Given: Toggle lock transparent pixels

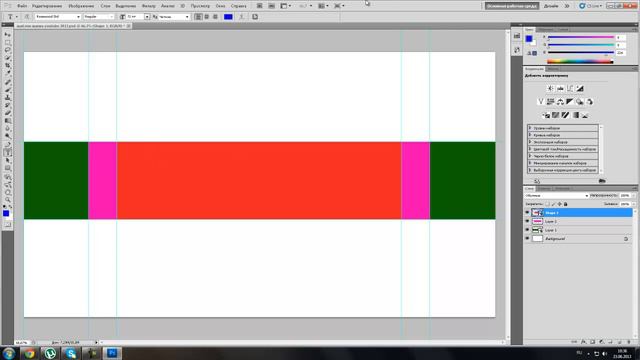Looking at the screenshot, I should click(547, 204).
